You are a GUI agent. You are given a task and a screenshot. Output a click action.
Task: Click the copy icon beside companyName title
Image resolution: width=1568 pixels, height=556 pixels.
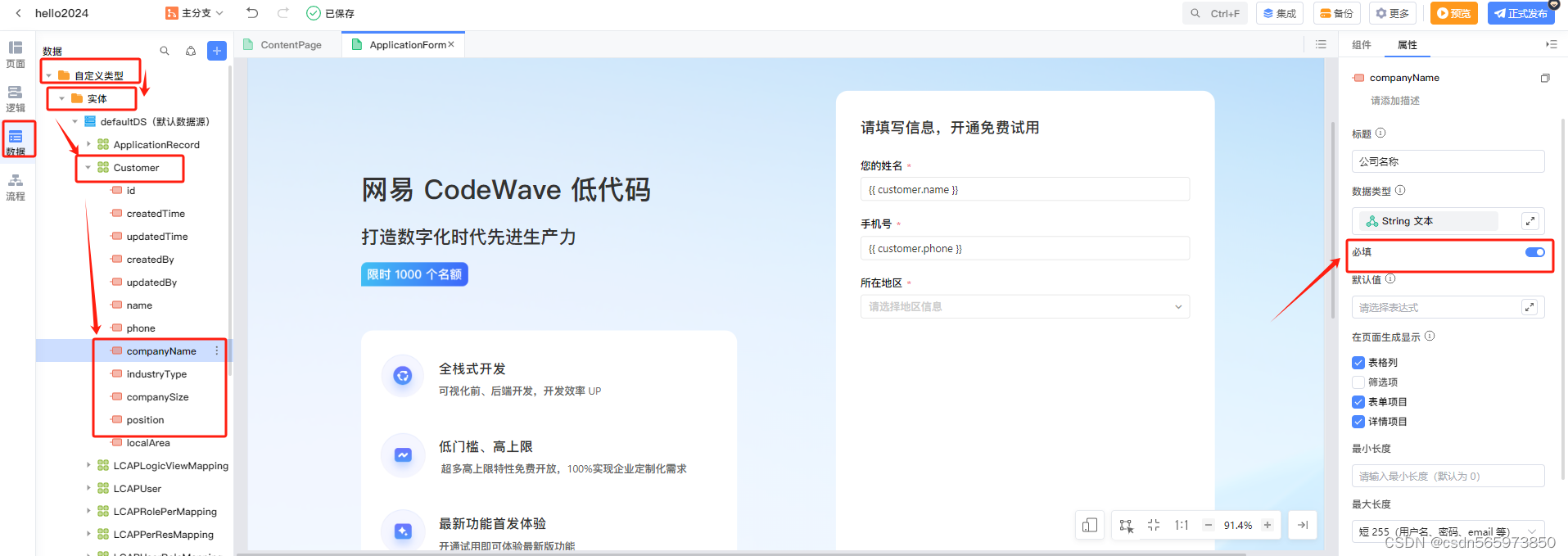click(x=1545, y=78)
